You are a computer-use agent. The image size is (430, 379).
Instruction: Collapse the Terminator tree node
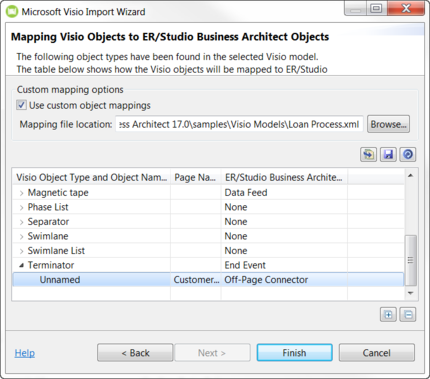[21, 265]
